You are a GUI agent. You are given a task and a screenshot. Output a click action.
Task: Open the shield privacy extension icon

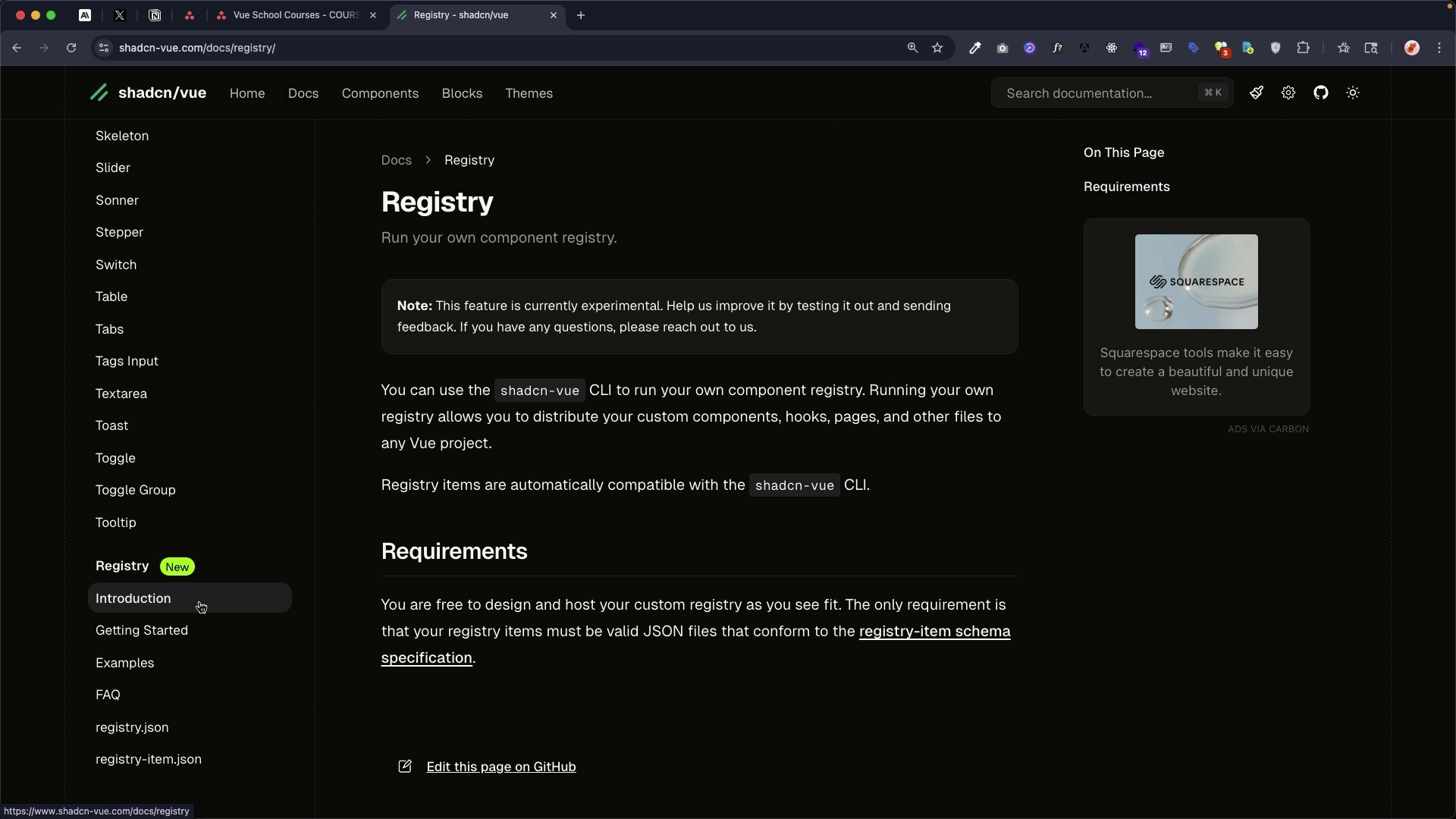point(1276,48)
